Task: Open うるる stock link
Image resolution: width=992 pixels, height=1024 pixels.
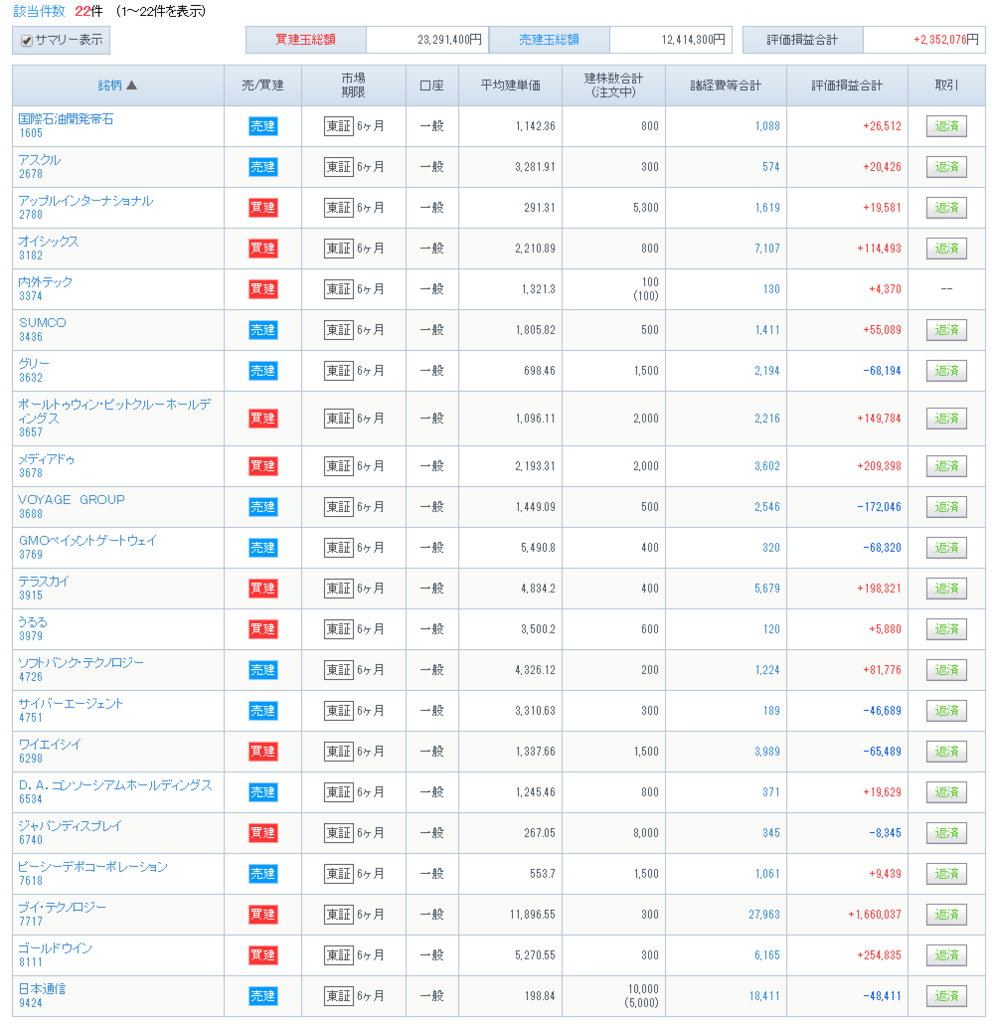Action: pos(33,622)
